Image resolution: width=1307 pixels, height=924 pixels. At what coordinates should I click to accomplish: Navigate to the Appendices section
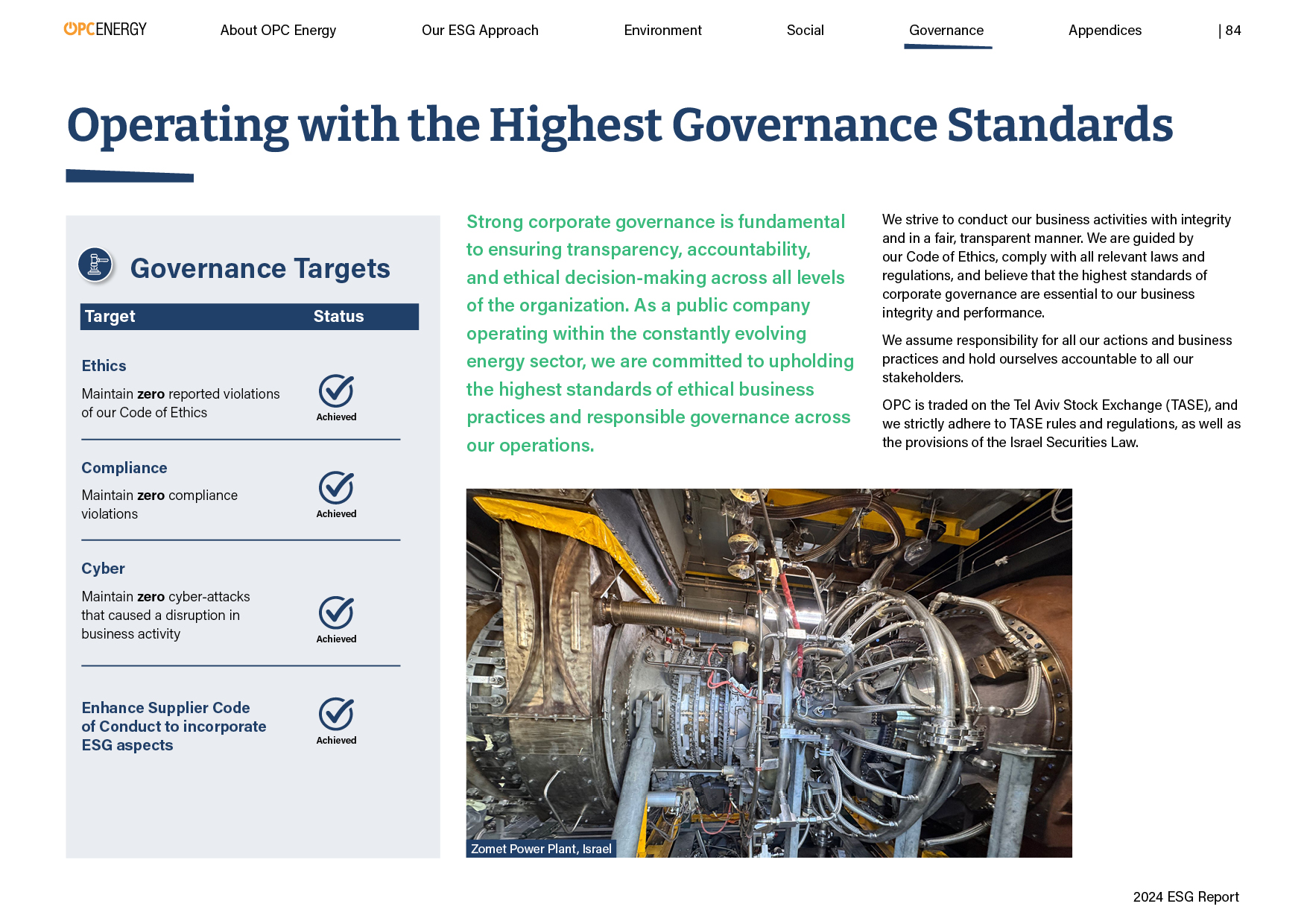coord(1104,31)
